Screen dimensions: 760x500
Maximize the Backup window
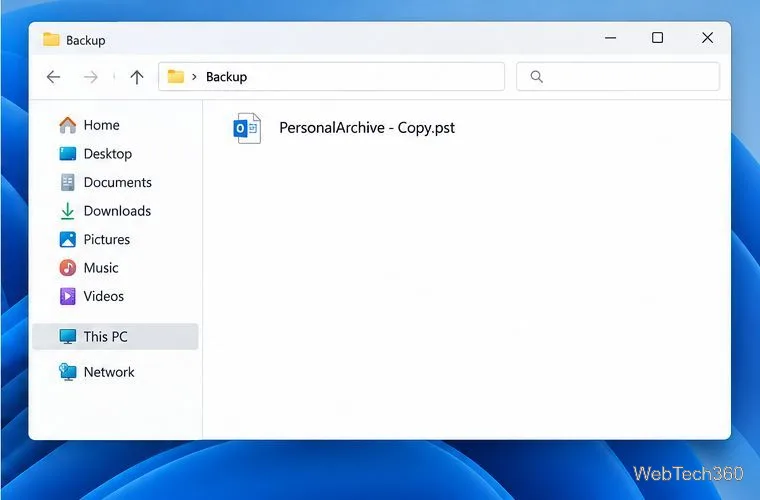click(x=657, y=38)
